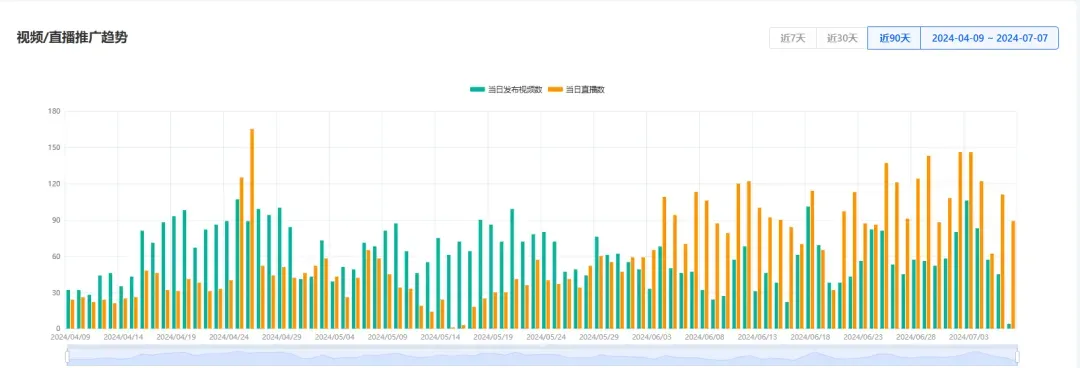Image resolution: width=1080 pixels, height=368 pixels.
Task: Toggle the 当日发布视频数 legend series
Action: (506, 90)
